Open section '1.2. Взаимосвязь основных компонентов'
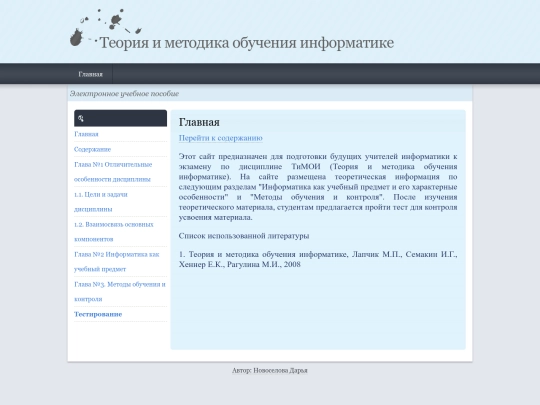 [x=114, y=231]
